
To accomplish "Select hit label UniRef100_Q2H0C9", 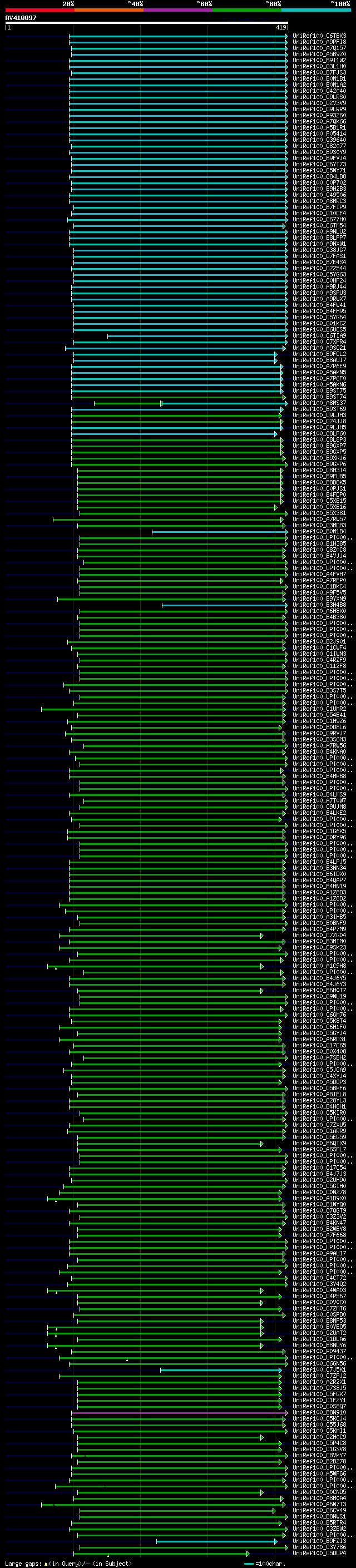I will (319, 1437).
